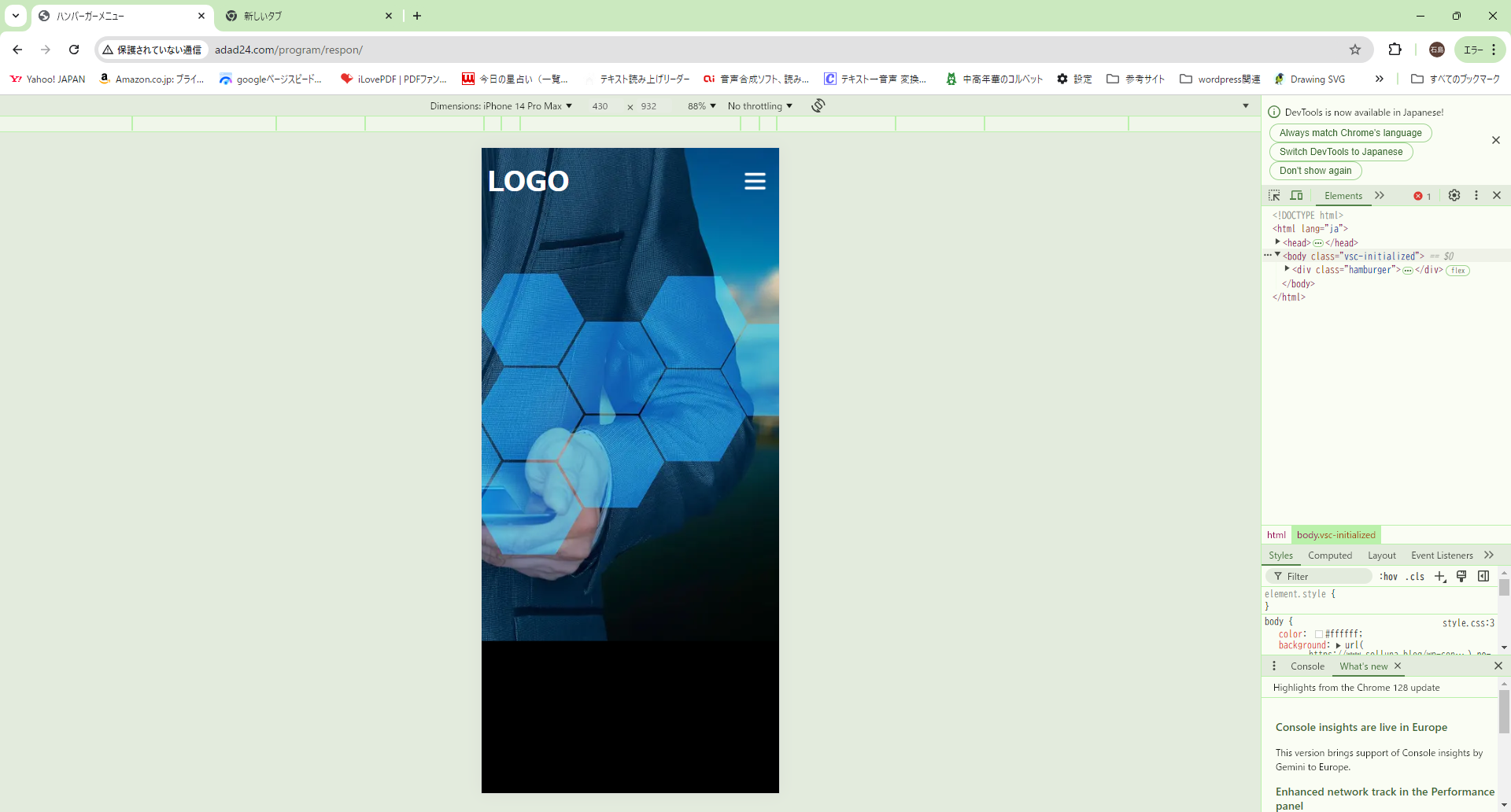Screen dimensions: 1511x812
Task: Show more style pane tabs
Action: pyautogui.click(x=1489, y=555)
